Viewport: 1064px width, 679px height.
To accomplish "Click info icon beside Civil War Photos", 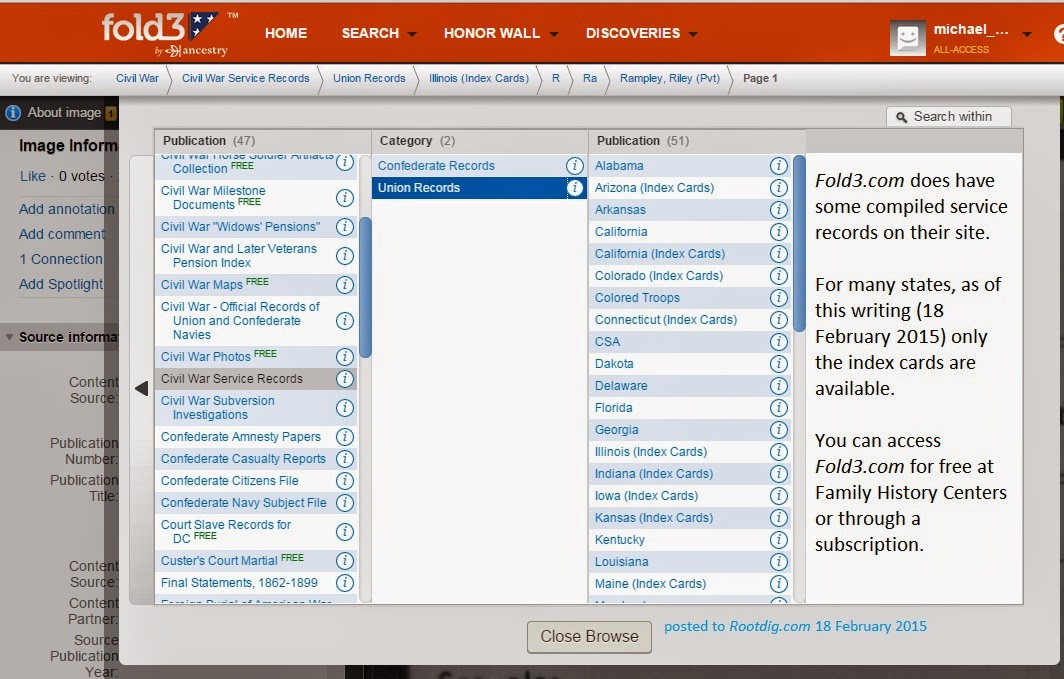I will [x=345, y=357].
